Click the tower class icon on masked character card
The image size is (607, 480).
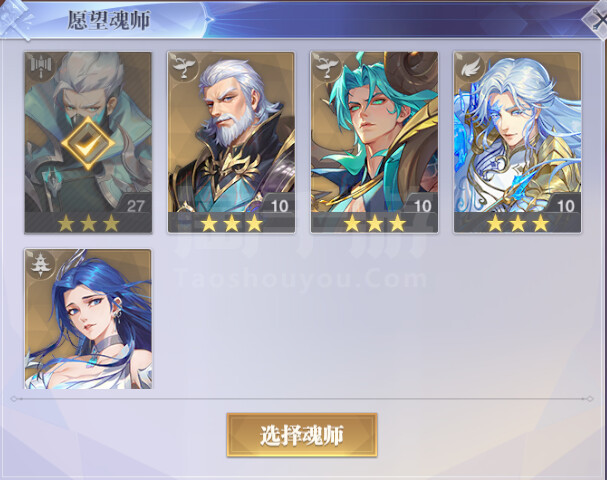point(40,67)
